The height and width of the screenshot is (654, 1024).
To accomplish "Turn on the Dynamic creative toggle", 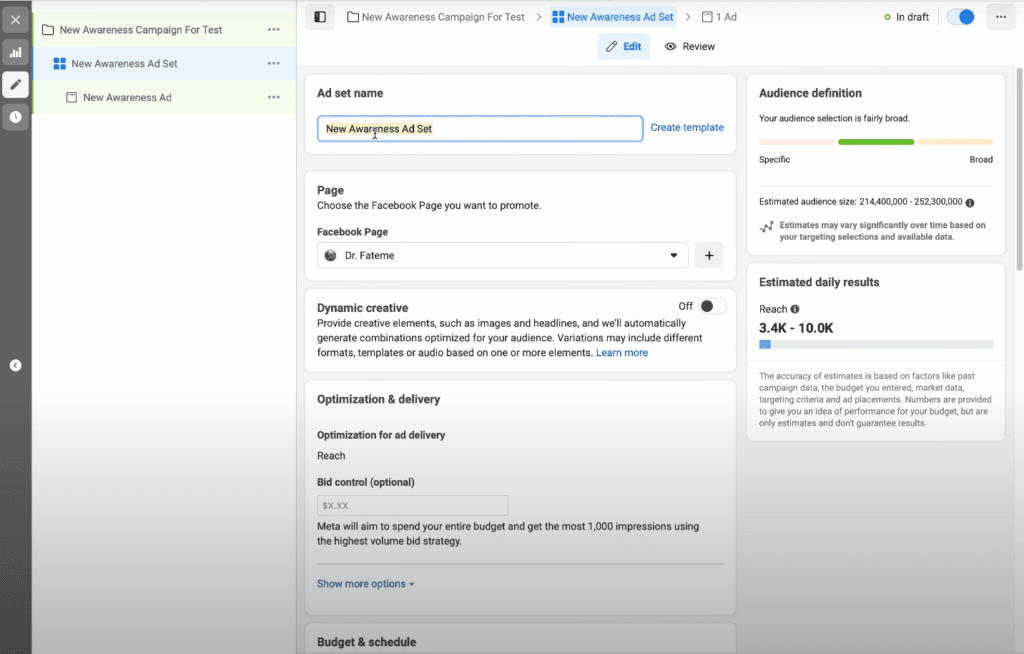I will (x=712, y=306).
